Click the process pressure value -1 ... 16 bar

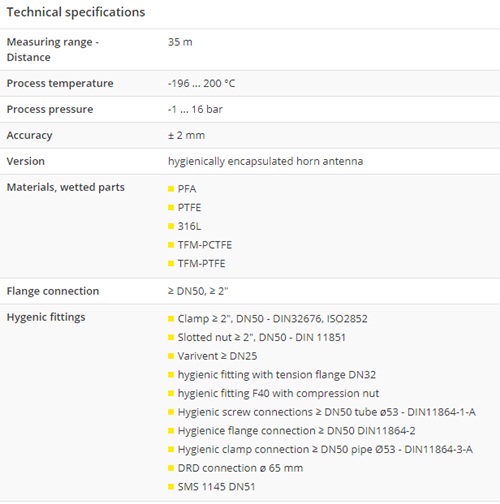[x=195, y=109]
